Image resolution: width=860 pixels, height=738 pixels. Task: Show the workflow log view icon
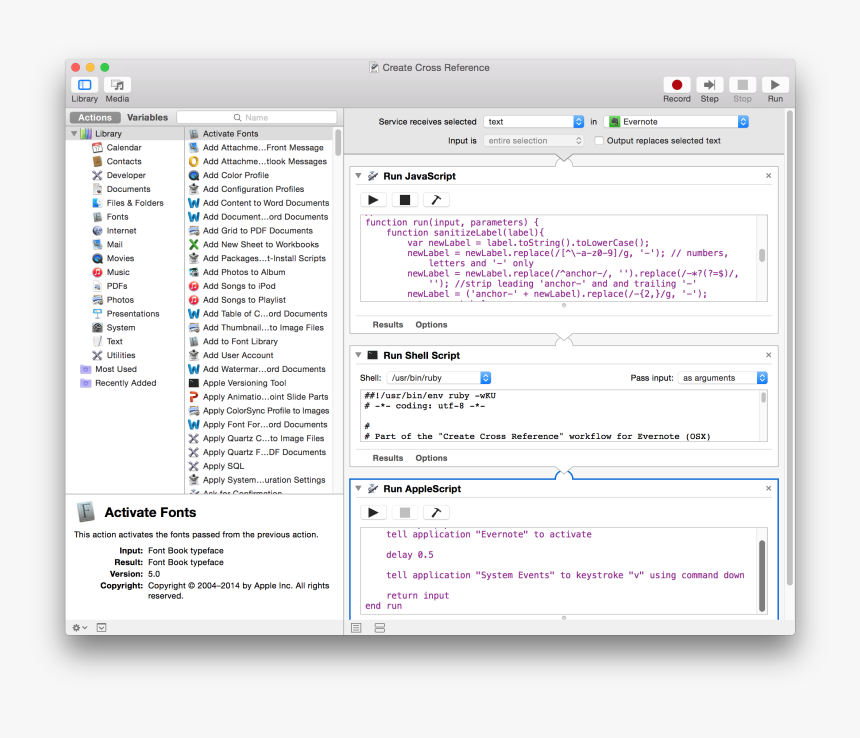coord(357,628)
